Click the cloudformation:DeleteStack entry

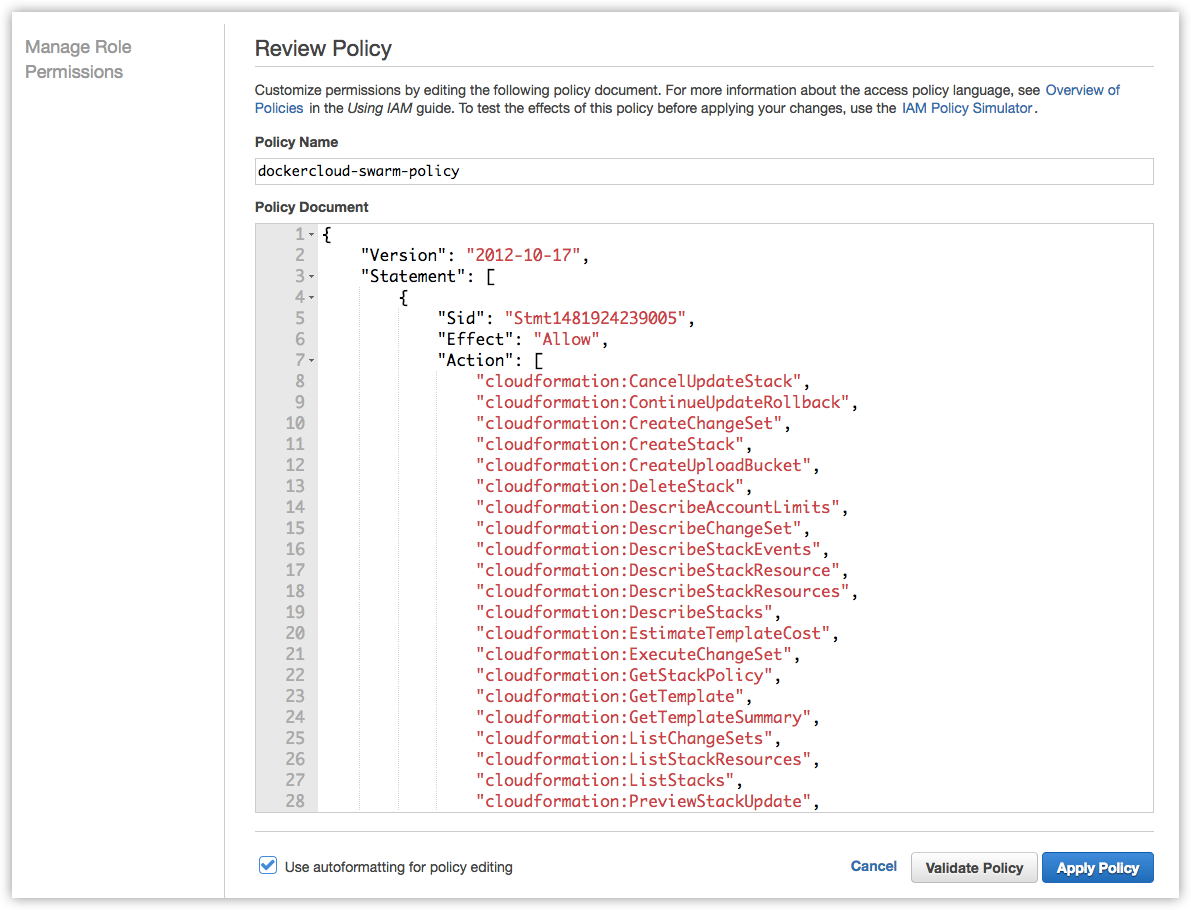611,486
